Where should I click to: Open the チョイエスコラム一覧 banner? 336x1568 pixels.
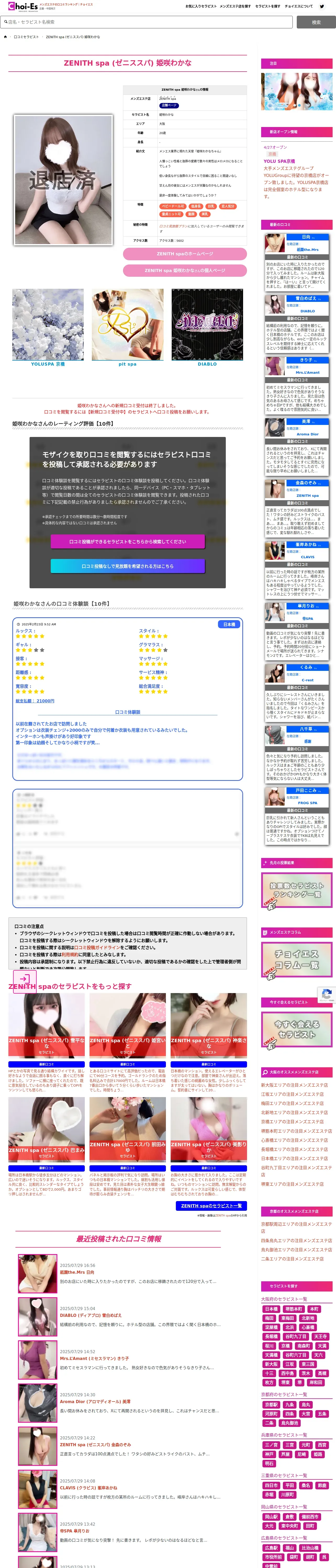[x=297, y=960]
